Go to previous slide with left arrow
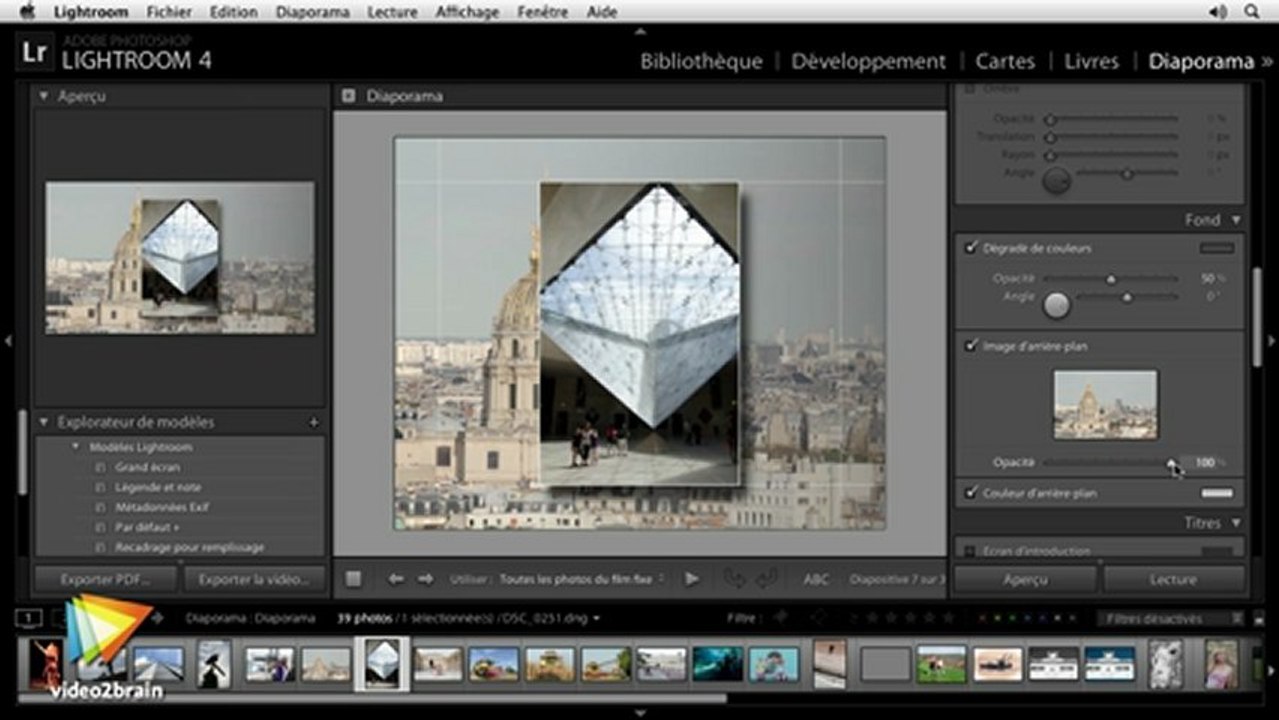The width and height of the screenshot is (1279, 720). pyautogui.click(x=396, y=578)
